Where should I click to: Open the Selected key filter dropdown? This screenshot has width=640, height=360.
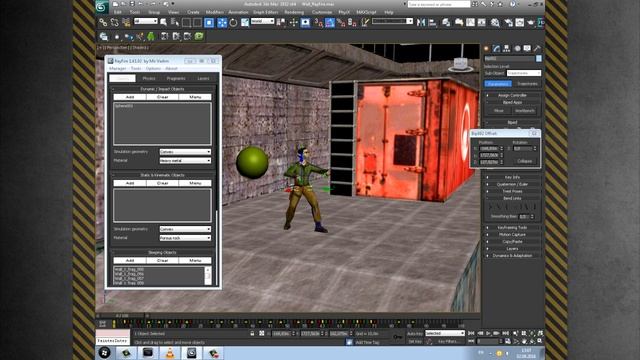[445, 333]
